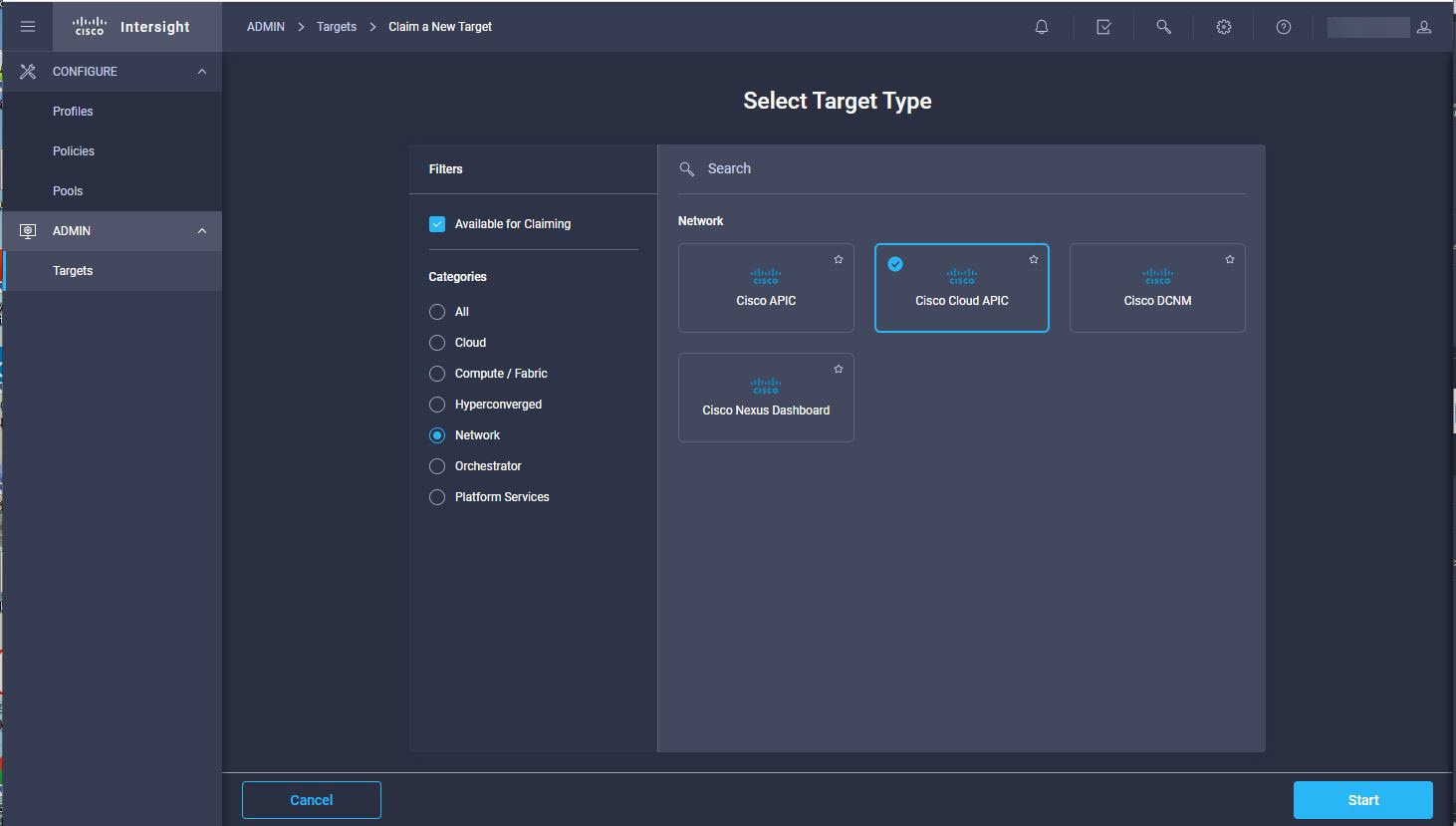Open the search magnifier in top bar

point(1163,27)
